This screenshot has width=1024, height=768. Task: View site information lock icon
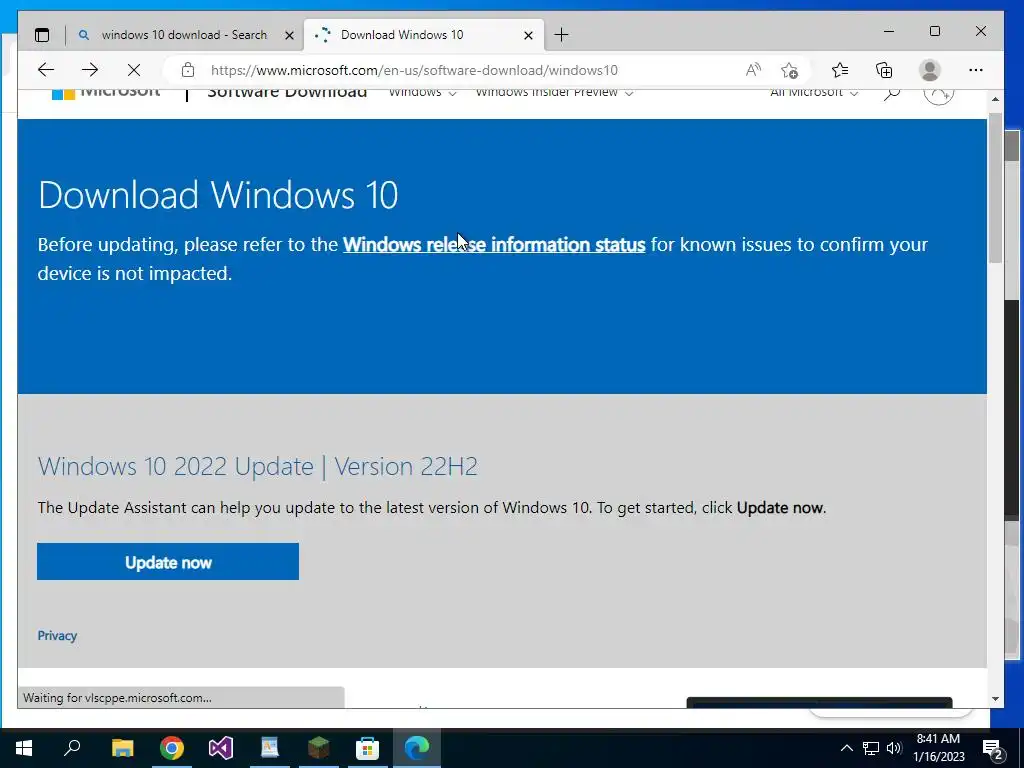[188, 70]
